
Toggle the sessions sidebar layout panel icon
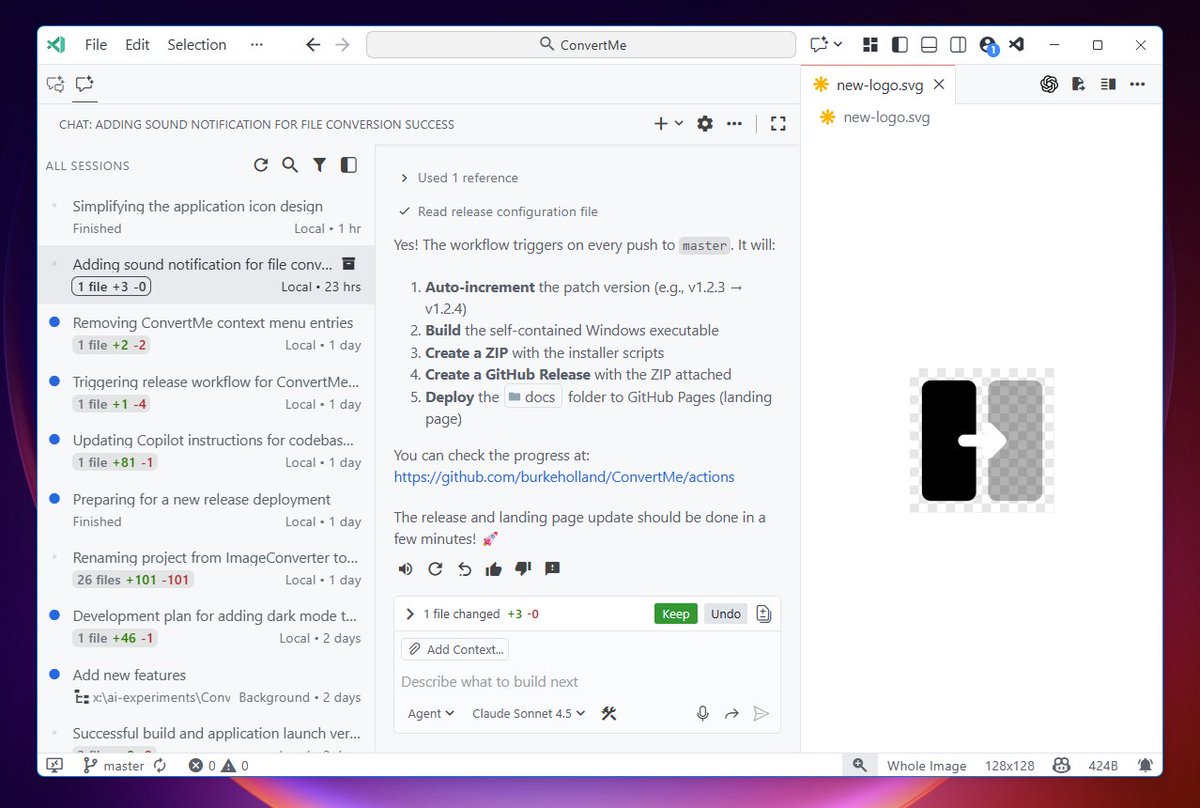[348, 165]
